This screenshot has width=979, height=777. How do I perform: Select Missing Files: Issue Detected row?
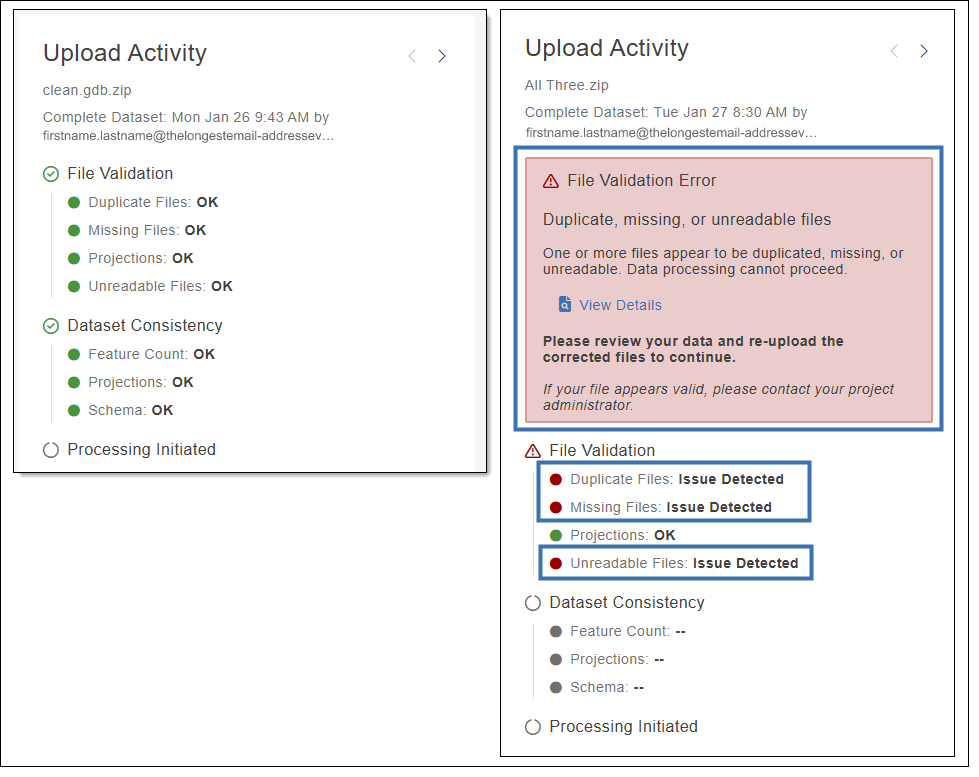click(670, 507)
